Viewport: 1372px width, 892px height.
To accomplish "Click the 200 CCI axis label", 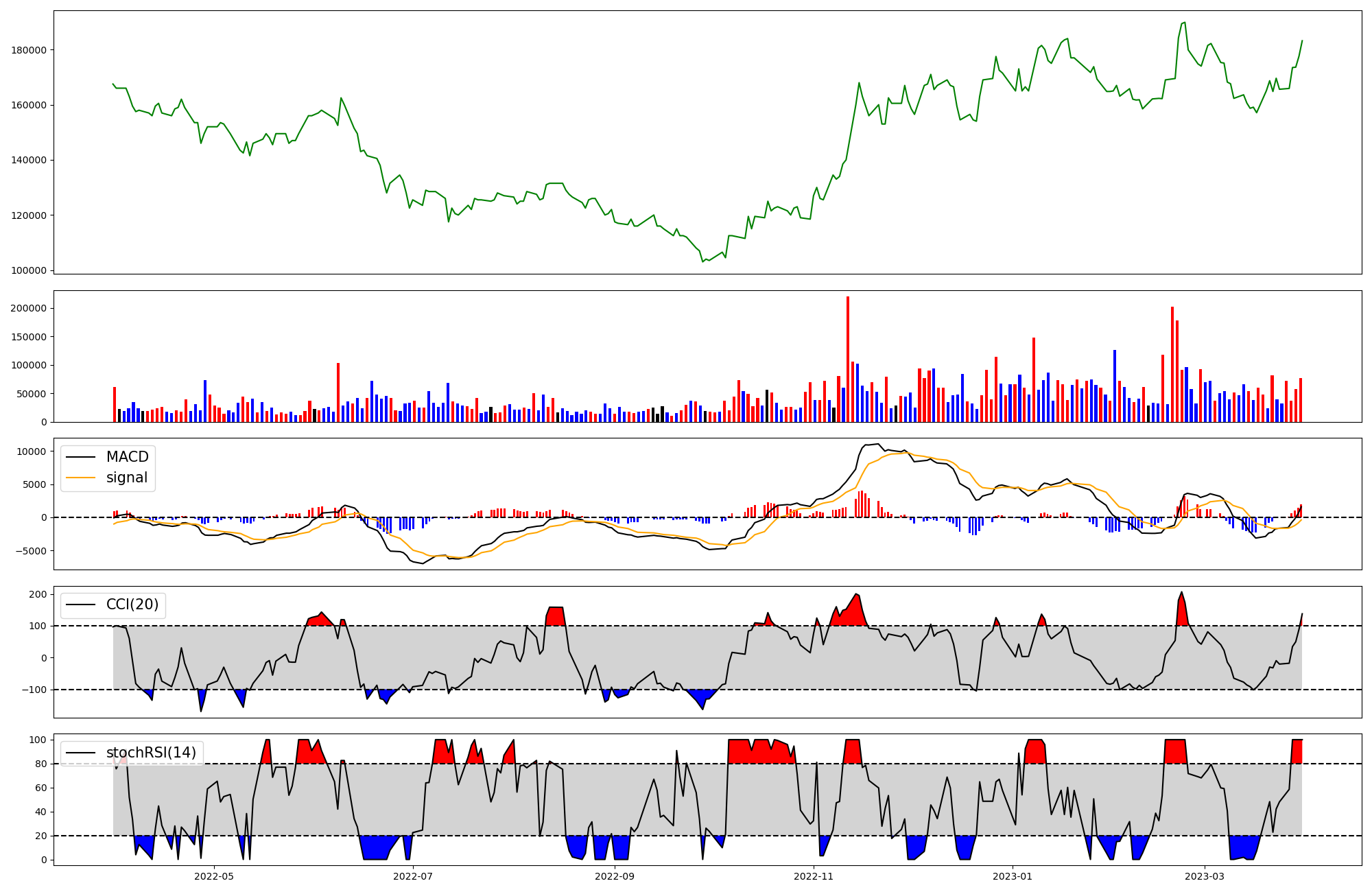I will [x=38, y=594].
